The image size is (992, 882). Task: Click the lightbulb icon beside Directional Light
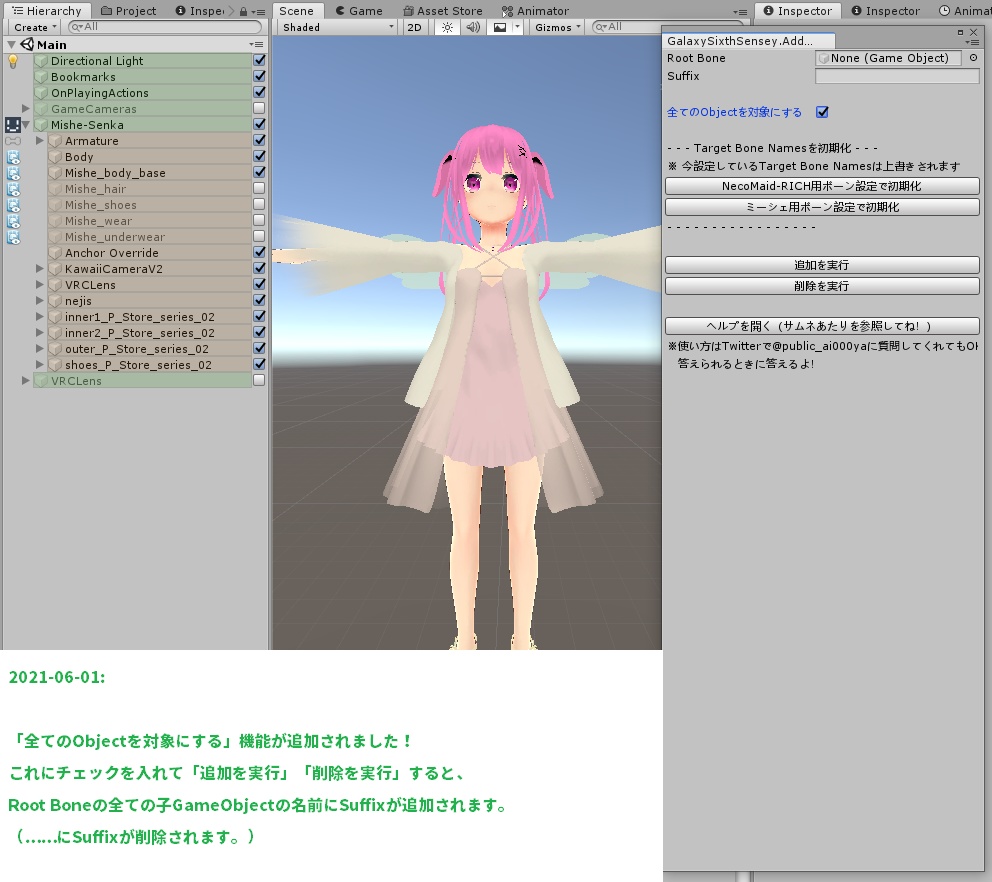[13, 61]
